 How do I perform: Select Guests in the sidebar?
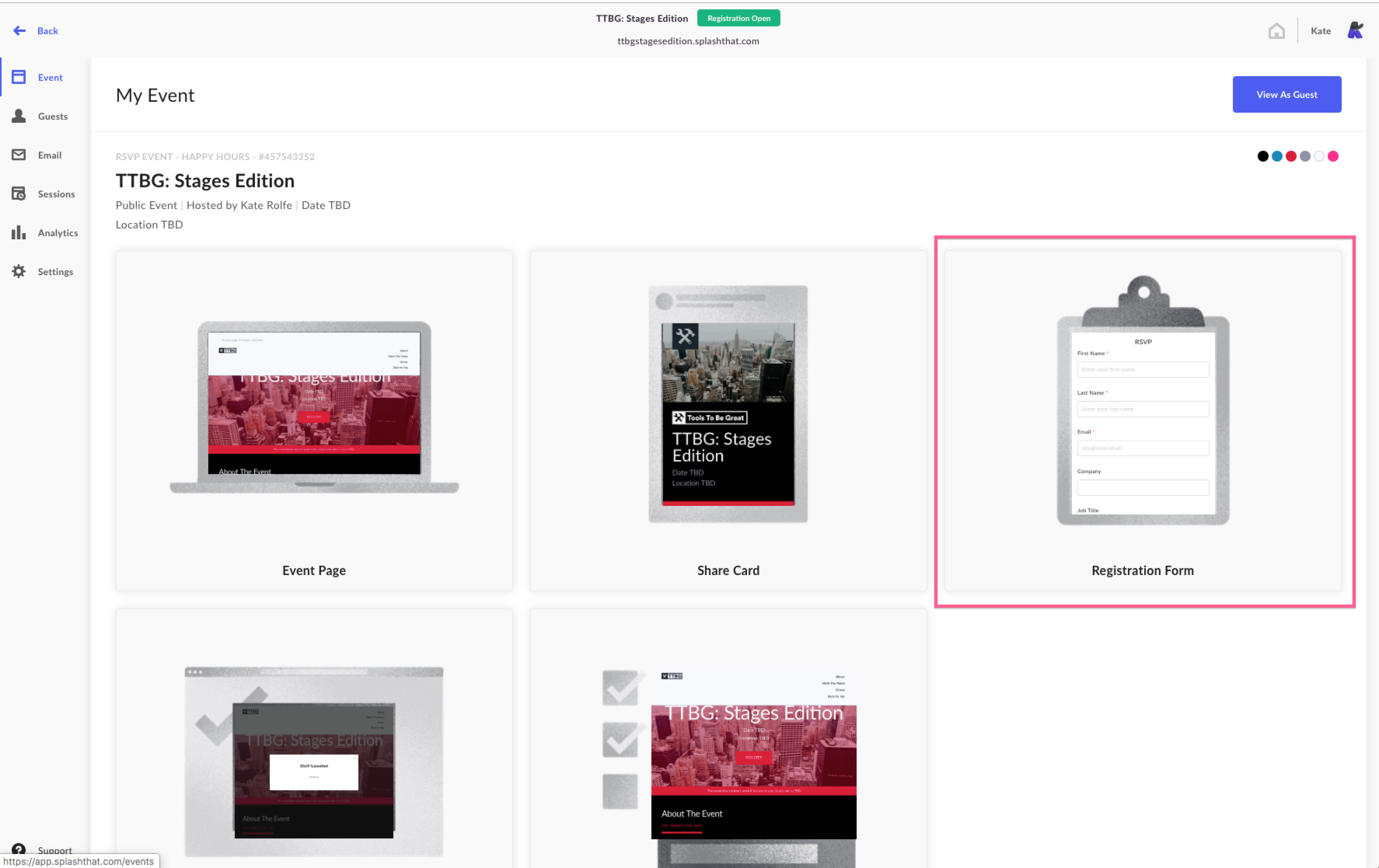pos(53,117)
